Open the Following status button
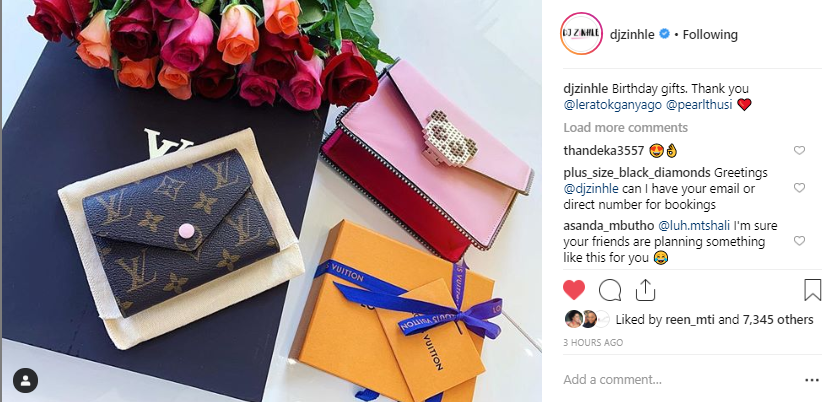This screenshot has width=827, height=402. coord(710,35)
